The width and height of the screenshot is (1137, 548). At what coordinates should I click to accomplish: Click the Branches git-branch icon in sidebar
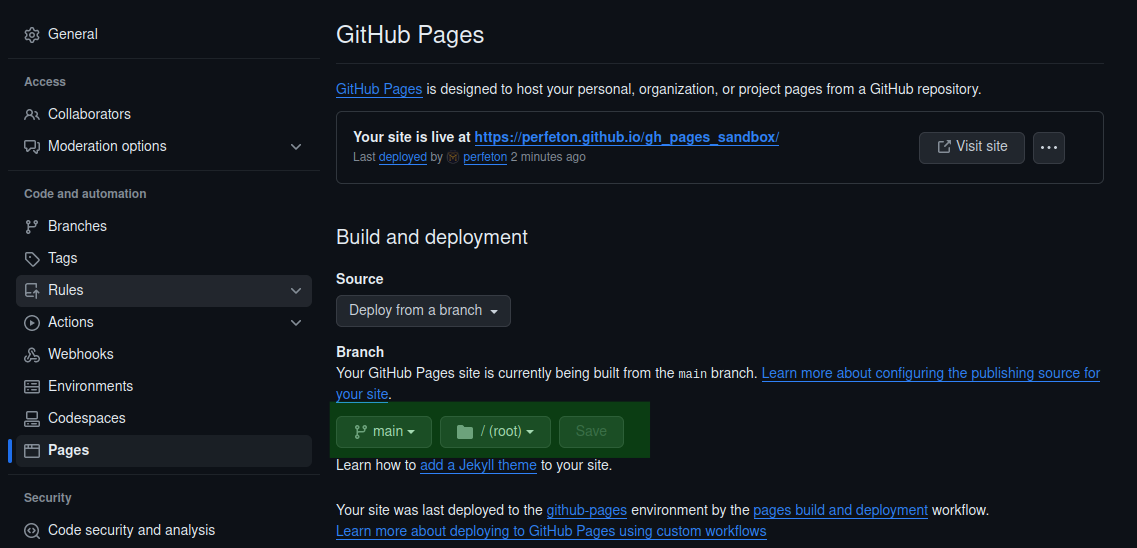point(32,227)
